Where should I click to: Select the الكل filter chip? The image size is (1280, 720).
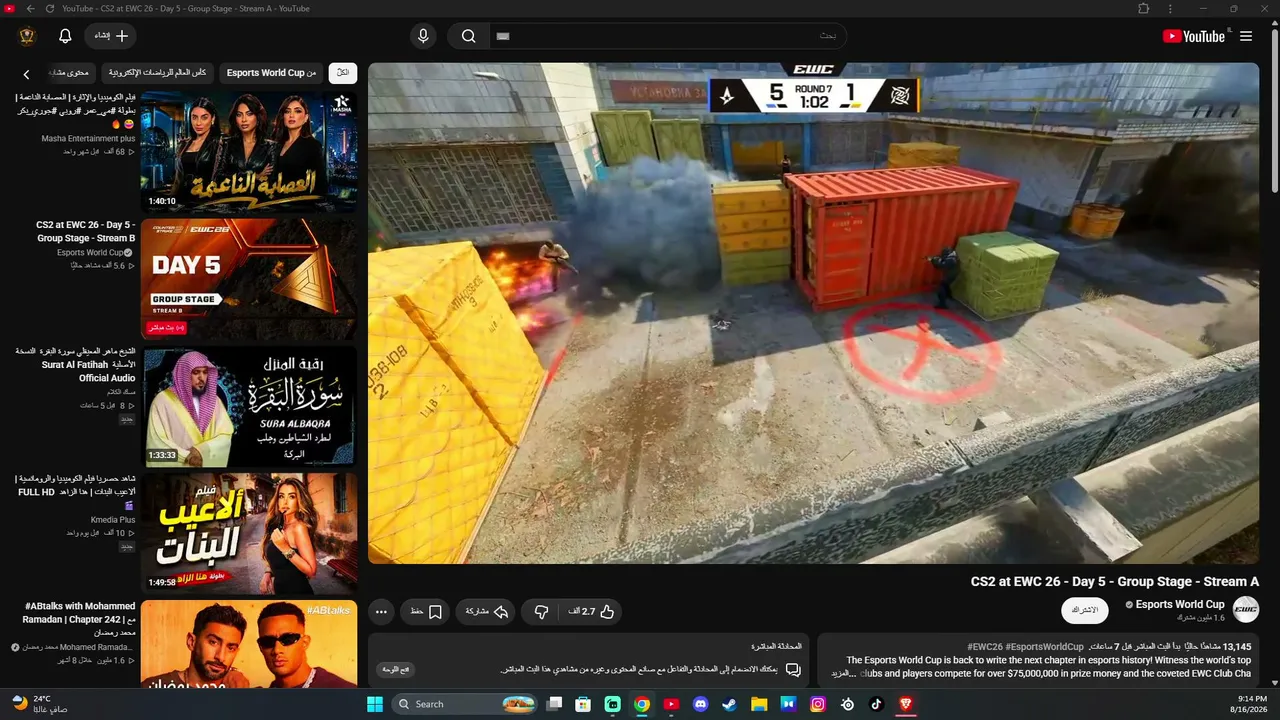click(x=343, y=73)
